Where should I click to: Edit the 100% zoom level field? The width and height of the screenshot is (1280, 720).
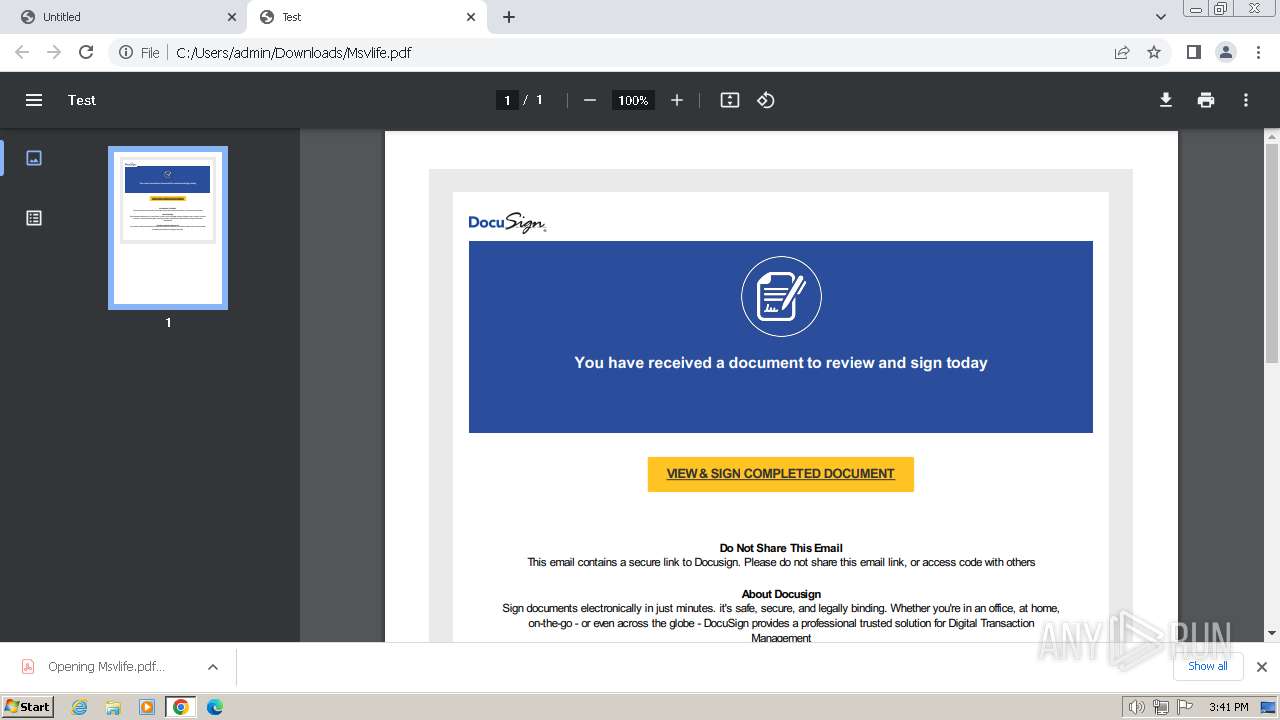tap(633, 100)
